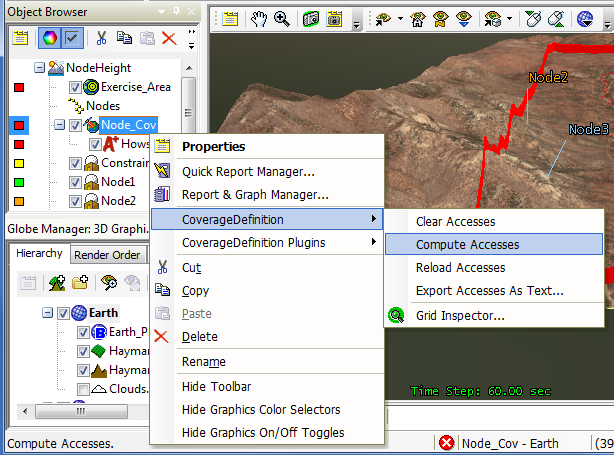Viewport: 614px width, 455px height.
Task: Click the red Delete X in Object Browser toolbar
Action: click(x=169, y=38)
